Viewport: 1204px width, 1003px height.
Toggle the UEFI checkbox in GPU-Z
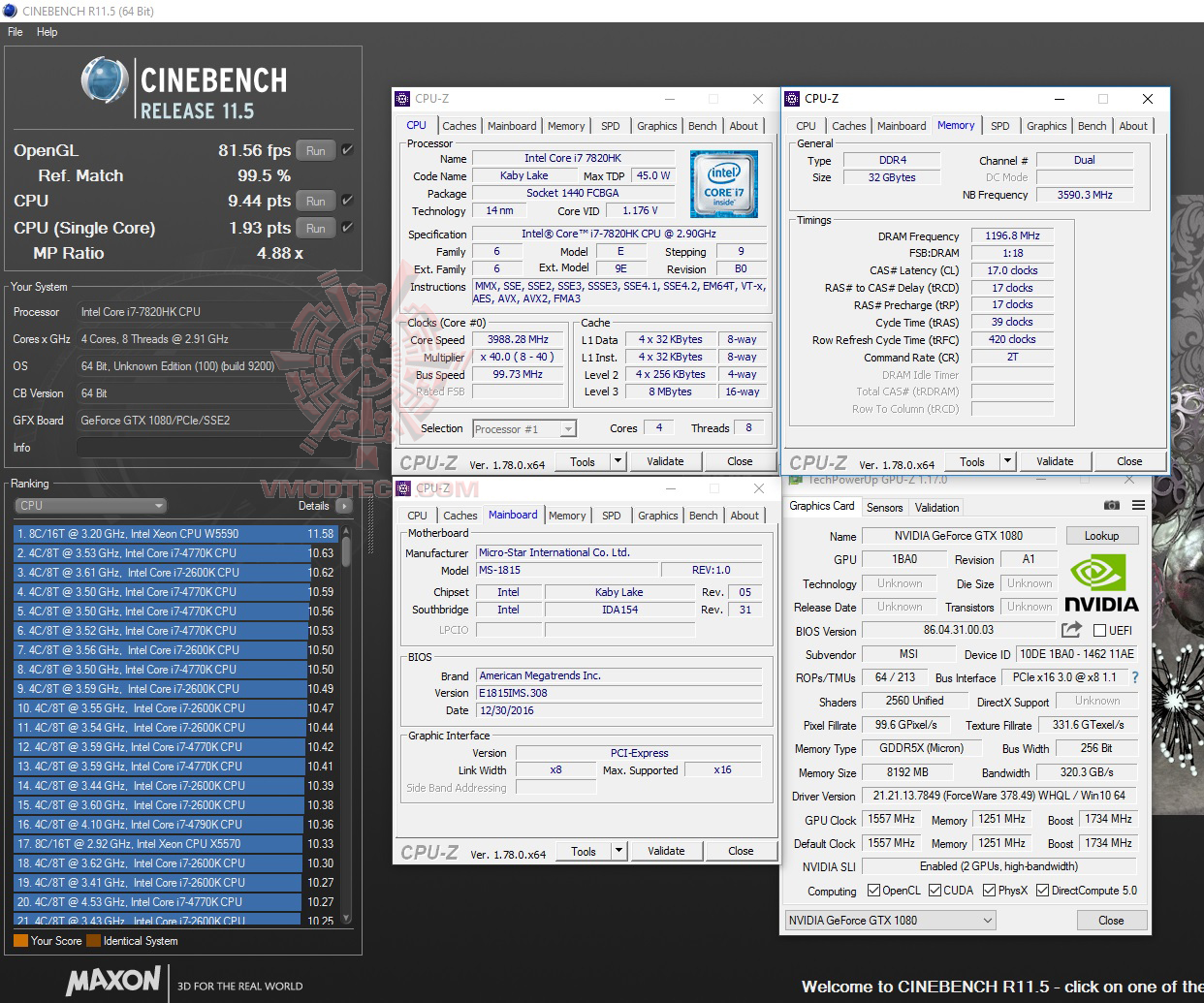click(1099, 631)
